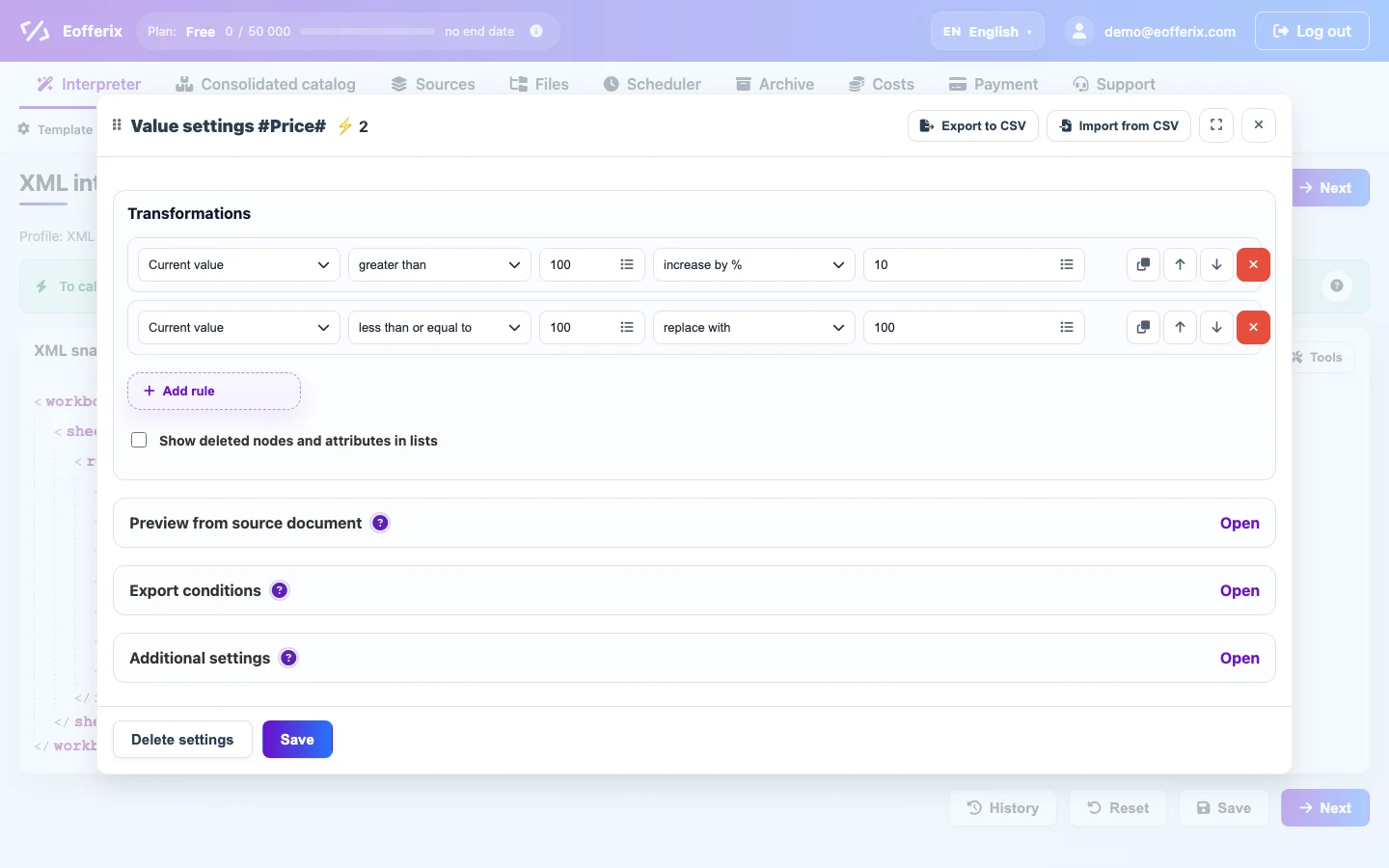This screenshot has width=1389, height=868.
Task: Delete the 'less than or equal to' rule
Action: point(1253,327)
